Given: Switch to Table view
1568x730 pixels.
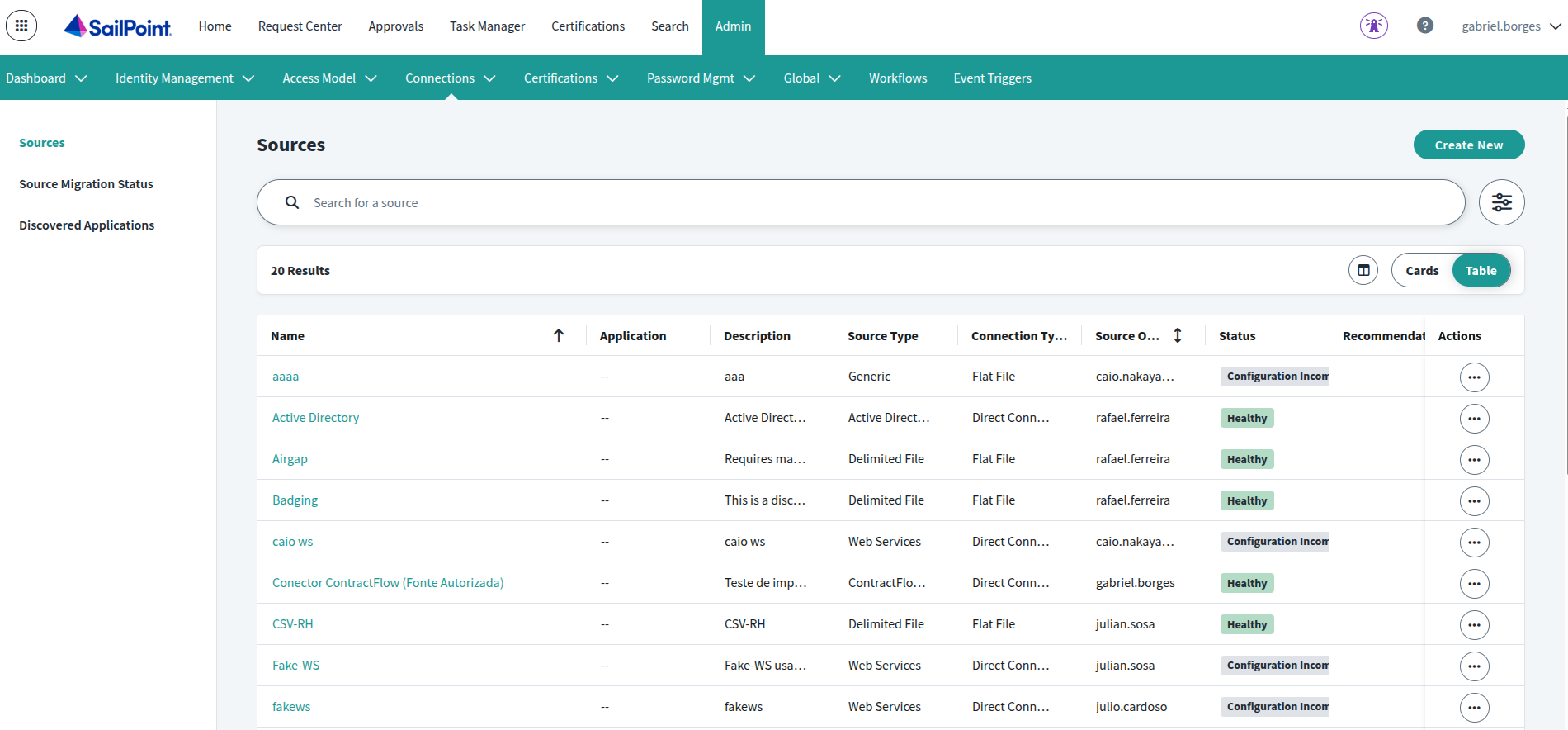Looking at the screenshot, I should pyautogui.click(x=1481, y=271).
